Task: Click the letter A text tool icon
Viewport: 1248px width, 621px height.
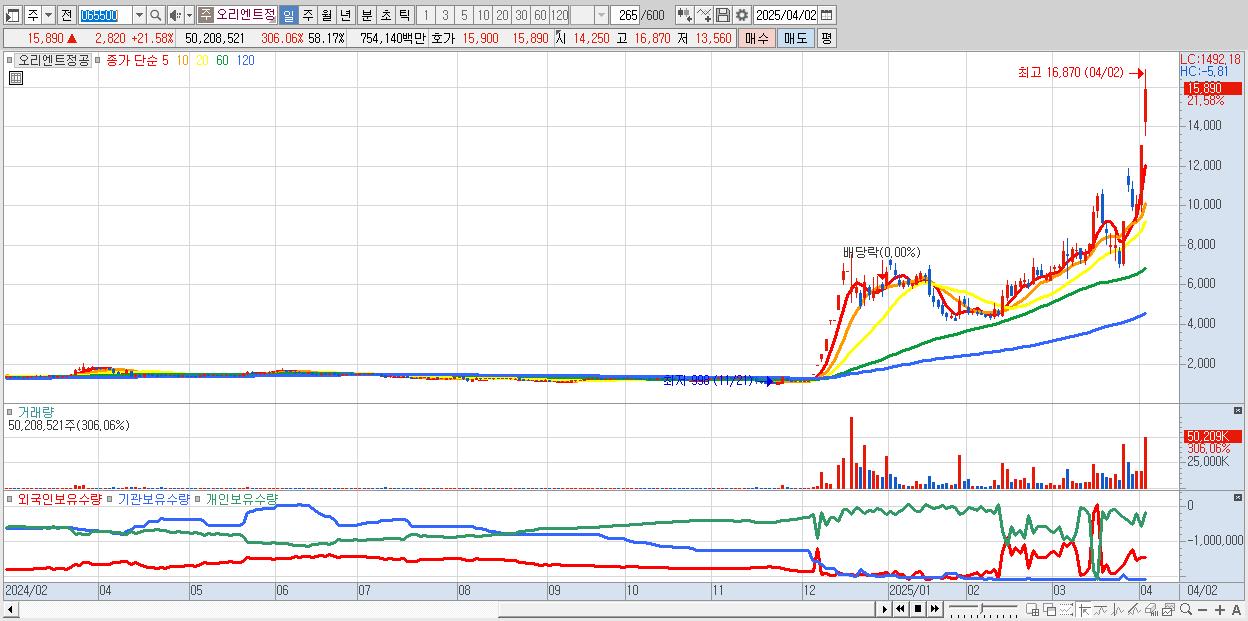Action: click(x=1236, y=609)
